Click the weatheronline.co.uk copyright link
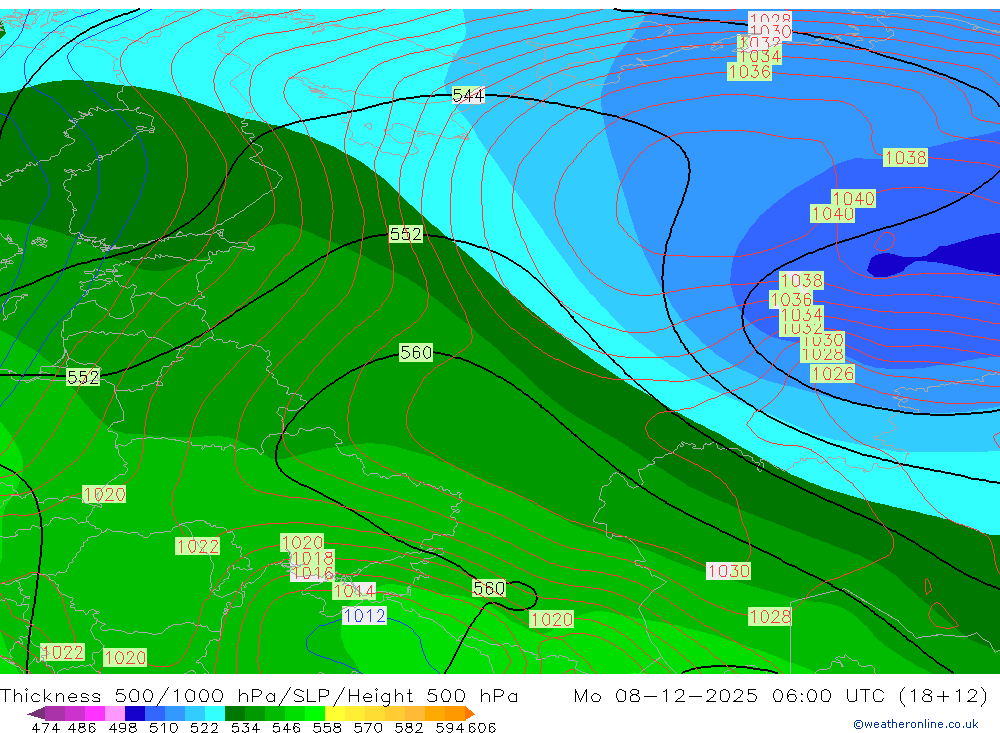Viewport: 1000px width, 733px height. (915, 724)
